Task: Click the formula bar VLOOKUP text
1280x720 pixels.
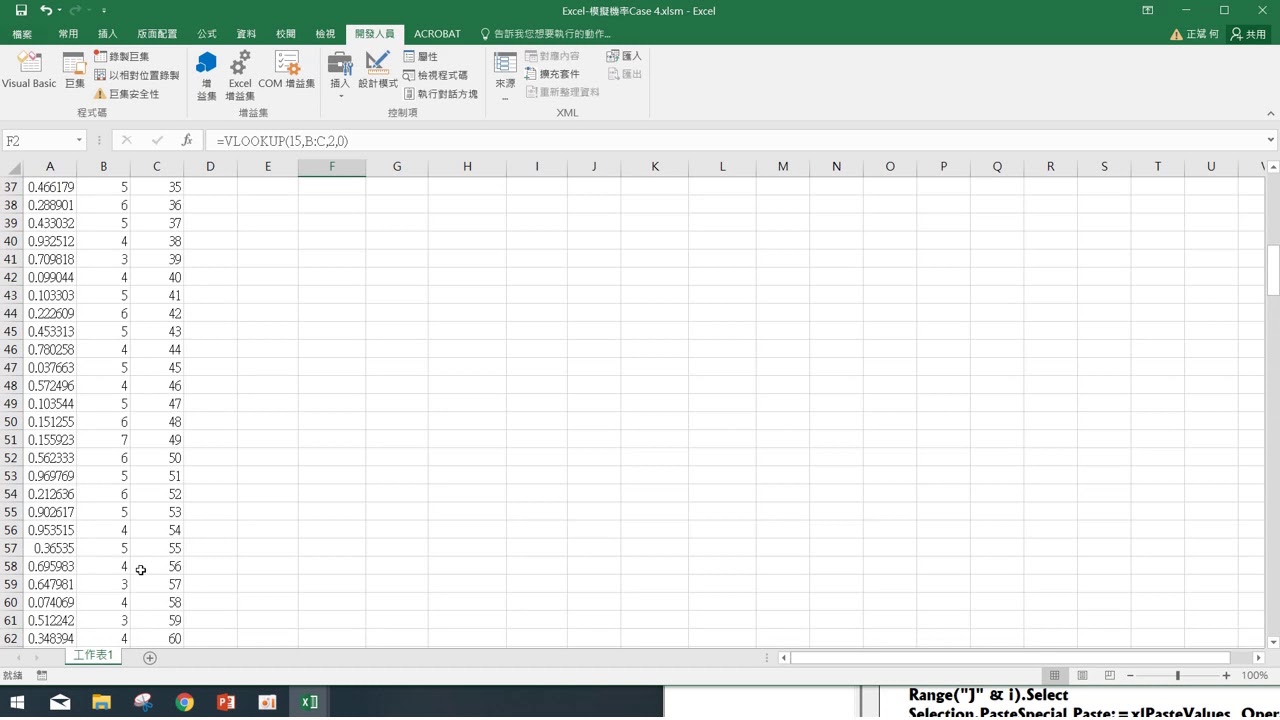Action: click(282, 141)
